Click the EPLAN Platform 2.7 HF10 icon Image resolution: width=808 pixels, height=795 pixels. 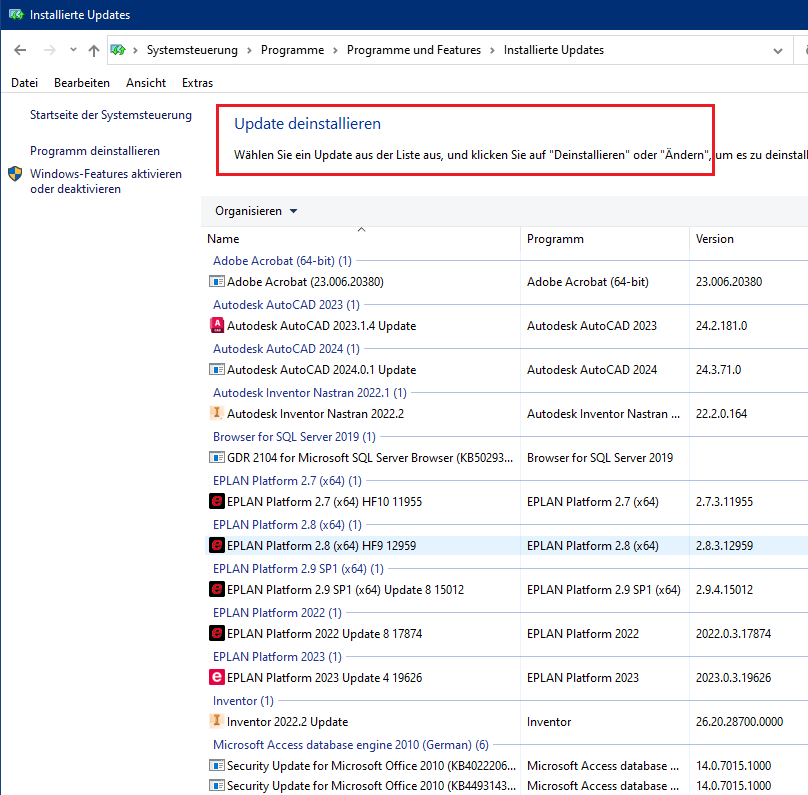[x=216, y=501]
